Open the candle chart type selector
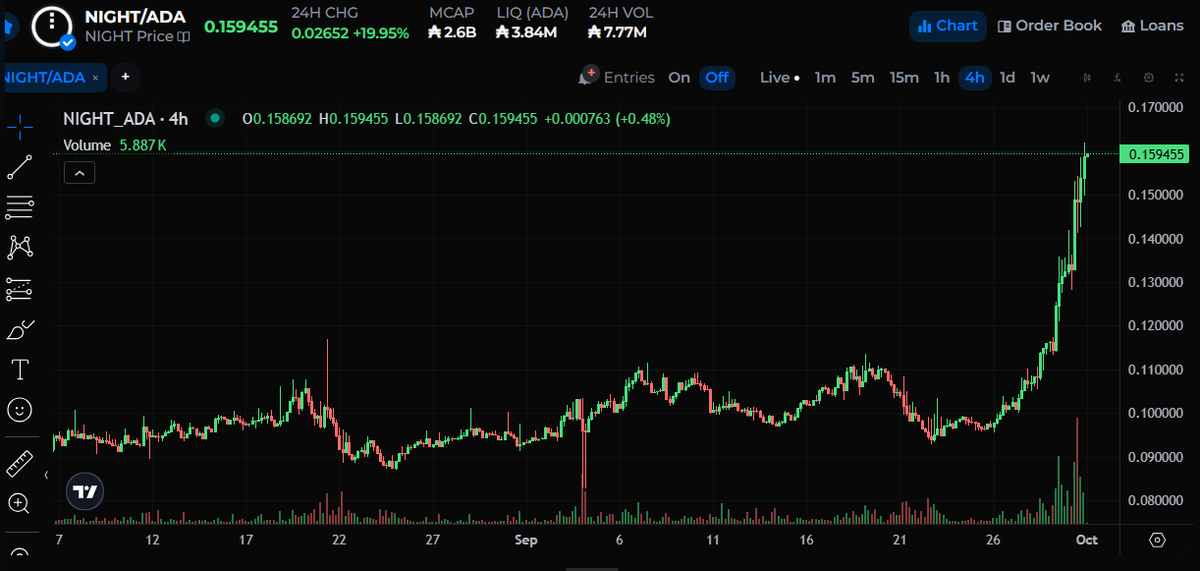 coord(1087,77)
